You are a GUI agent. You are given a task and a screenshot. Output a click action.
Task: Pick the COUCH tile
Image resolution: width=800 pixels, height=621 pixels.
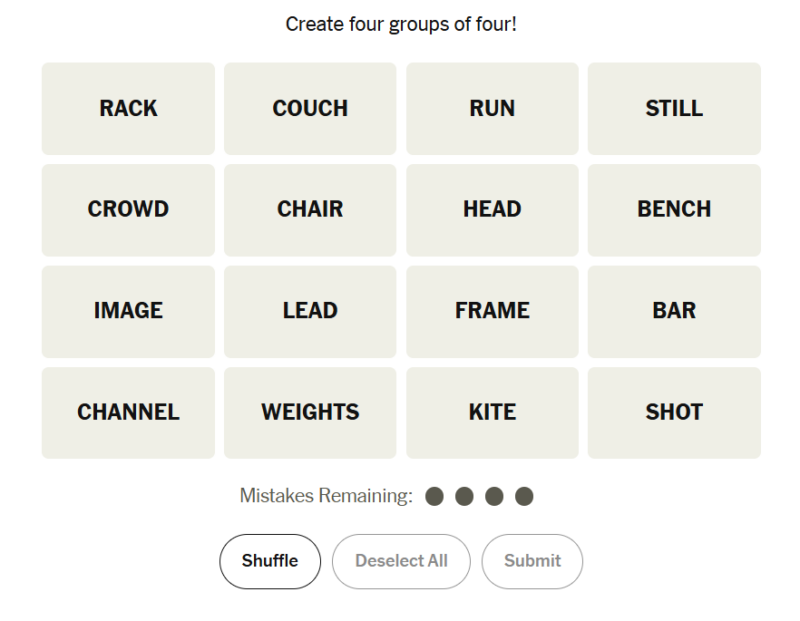310,108
